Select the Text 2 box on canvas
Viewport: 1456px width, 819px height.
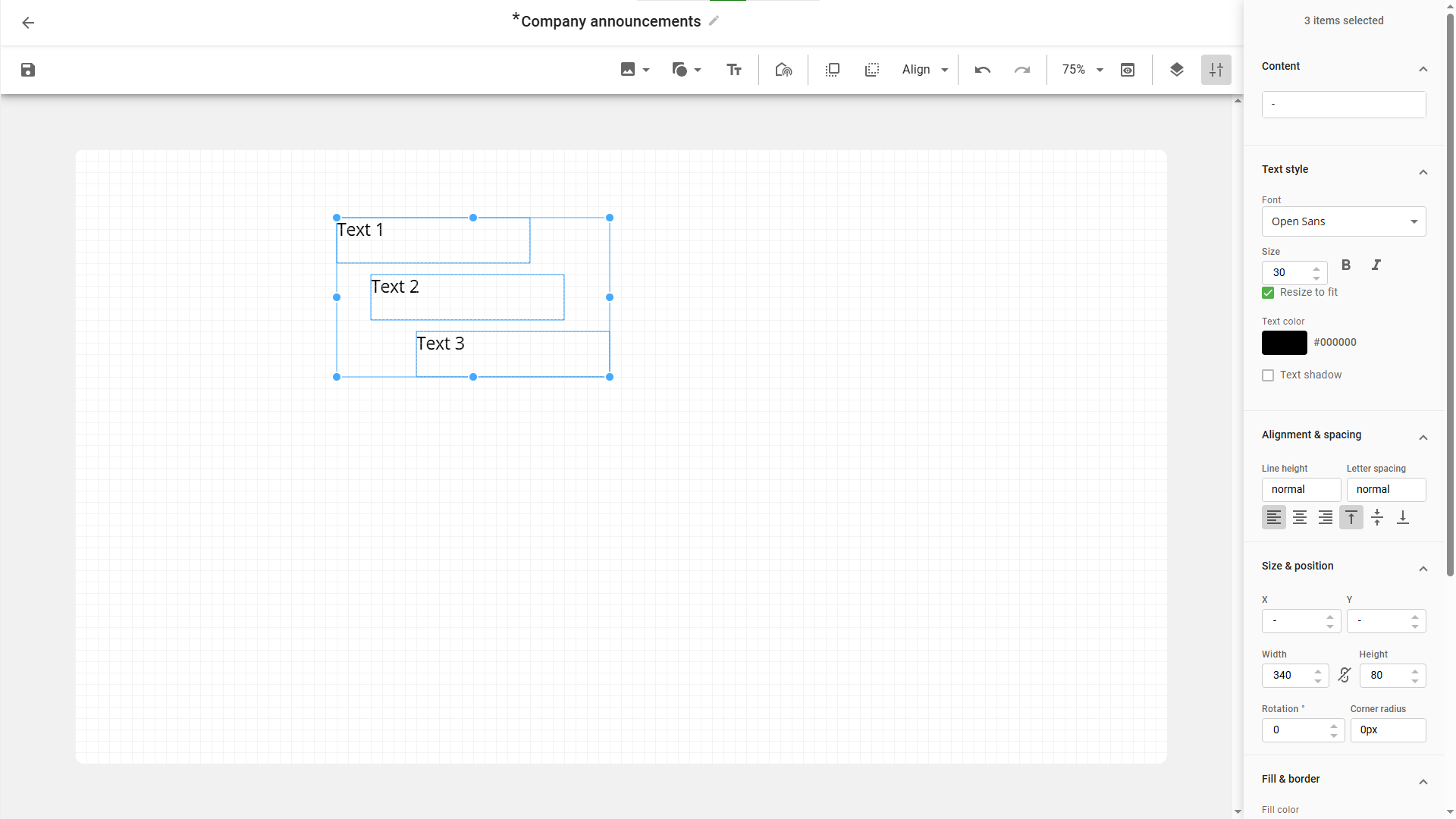coord(467,297)
